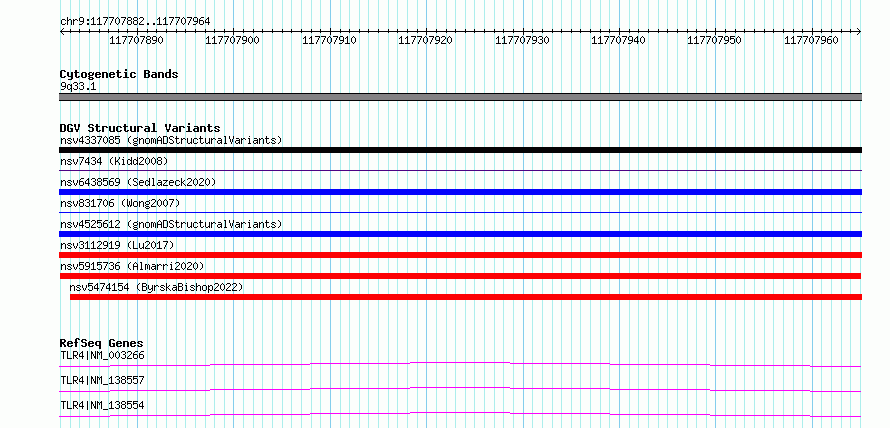This screenshot has height=428, width=890.
Task: Click the 9q33.1 band label
Action: tap(78, 87)
